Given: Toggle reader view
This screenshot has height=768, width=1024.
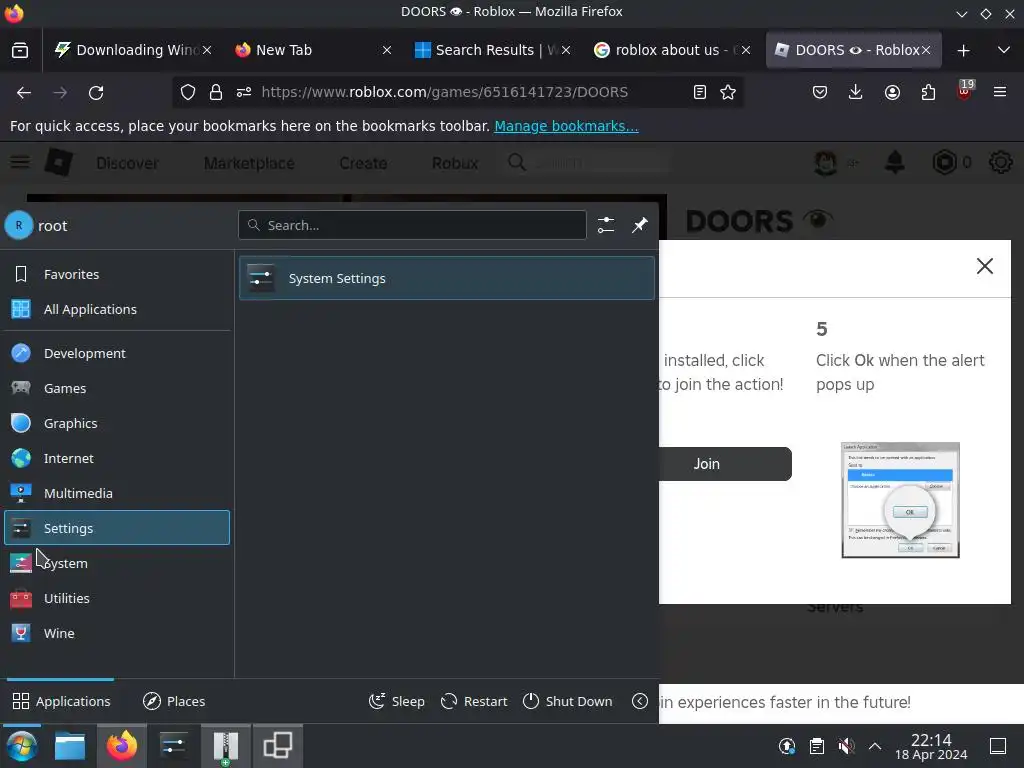Looking at the screenshot, I should coord(700,93).
